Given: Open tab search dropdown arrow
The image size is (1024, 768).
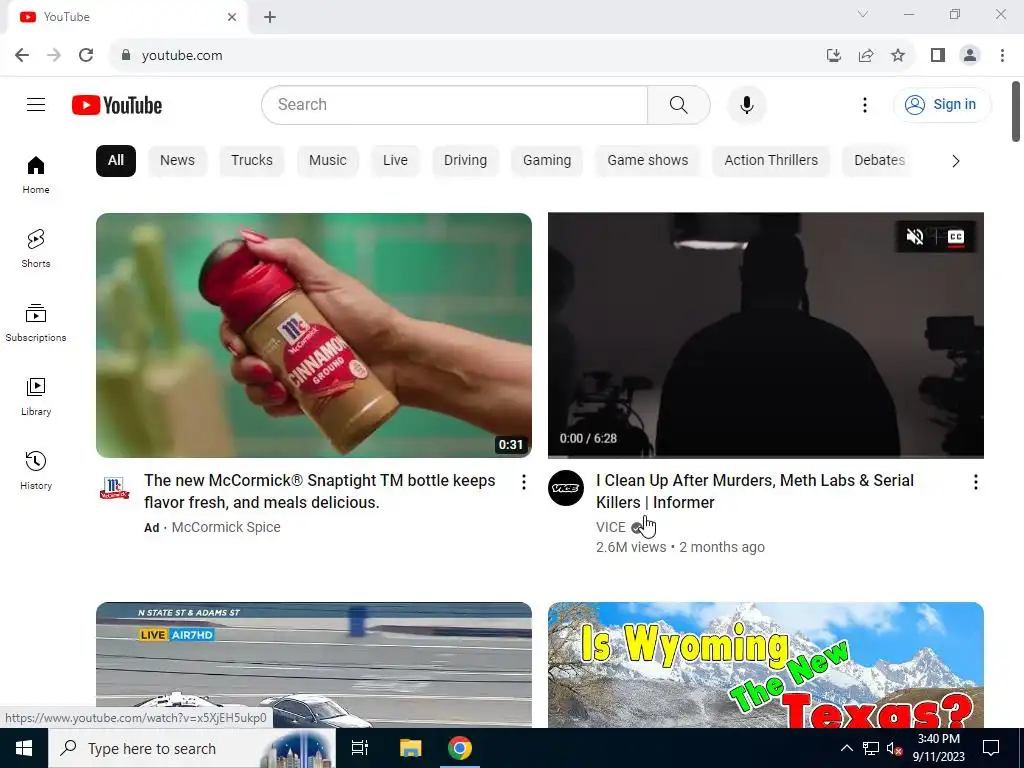Looking at the screenshot, I should 863,14.
